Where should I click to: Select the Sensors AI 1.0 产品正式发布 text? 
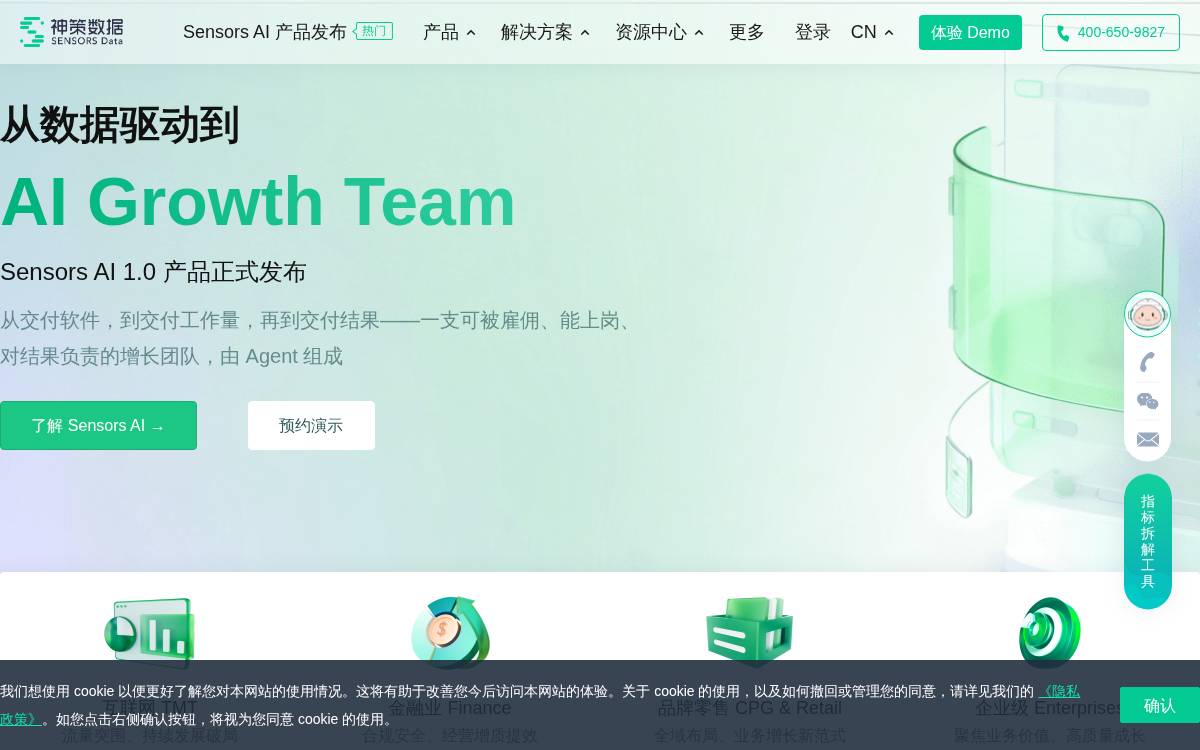tap(153, 271)
